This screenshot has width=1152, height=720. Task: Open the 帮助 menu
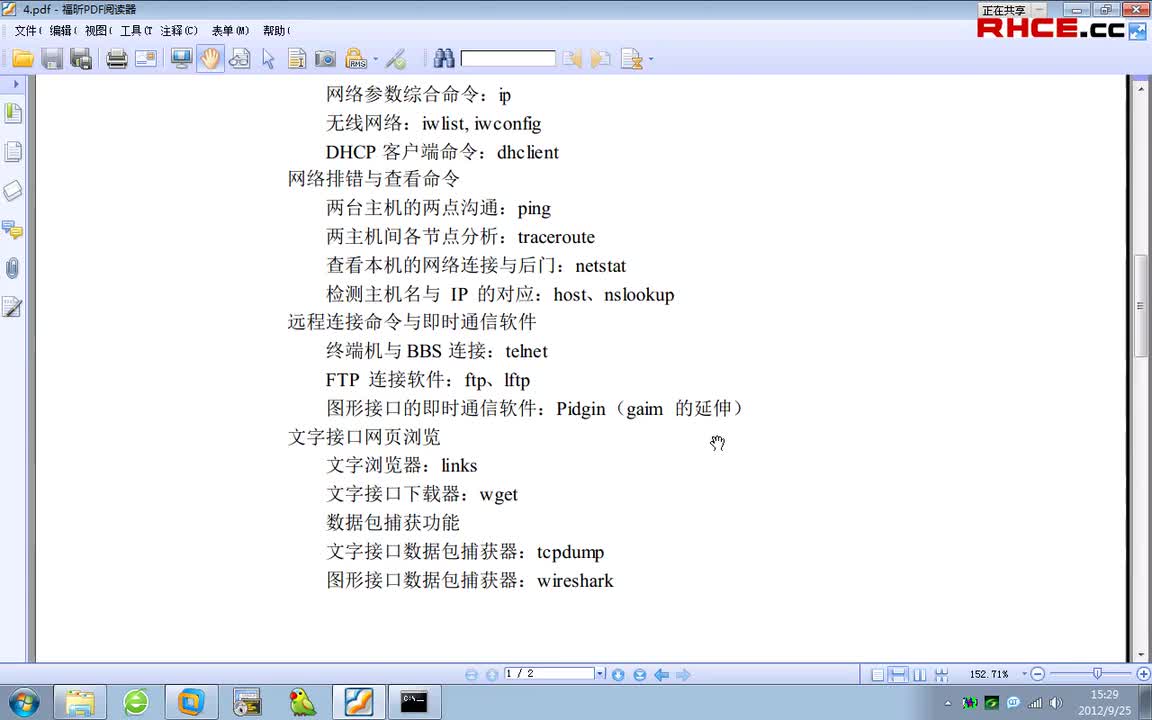click(277, 30)
